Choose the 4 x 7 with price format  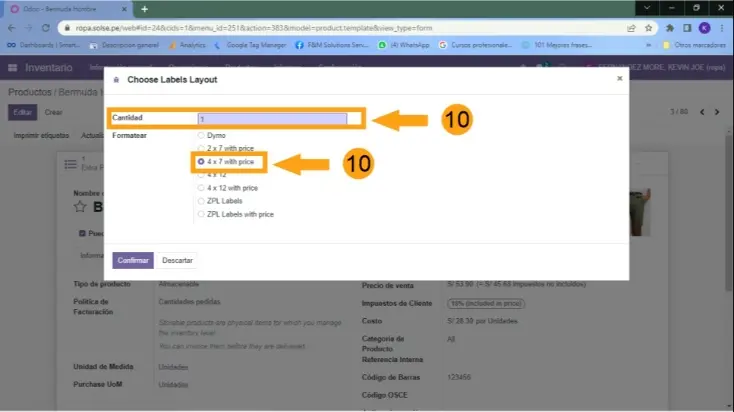point(201,161)
